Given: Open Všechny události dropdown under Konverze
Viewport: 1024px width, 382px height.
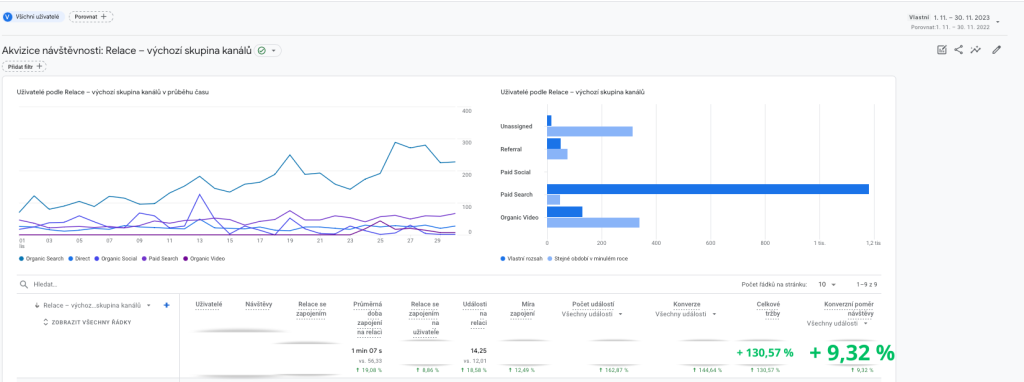Looking at the screenshot, I should [686, 314].
